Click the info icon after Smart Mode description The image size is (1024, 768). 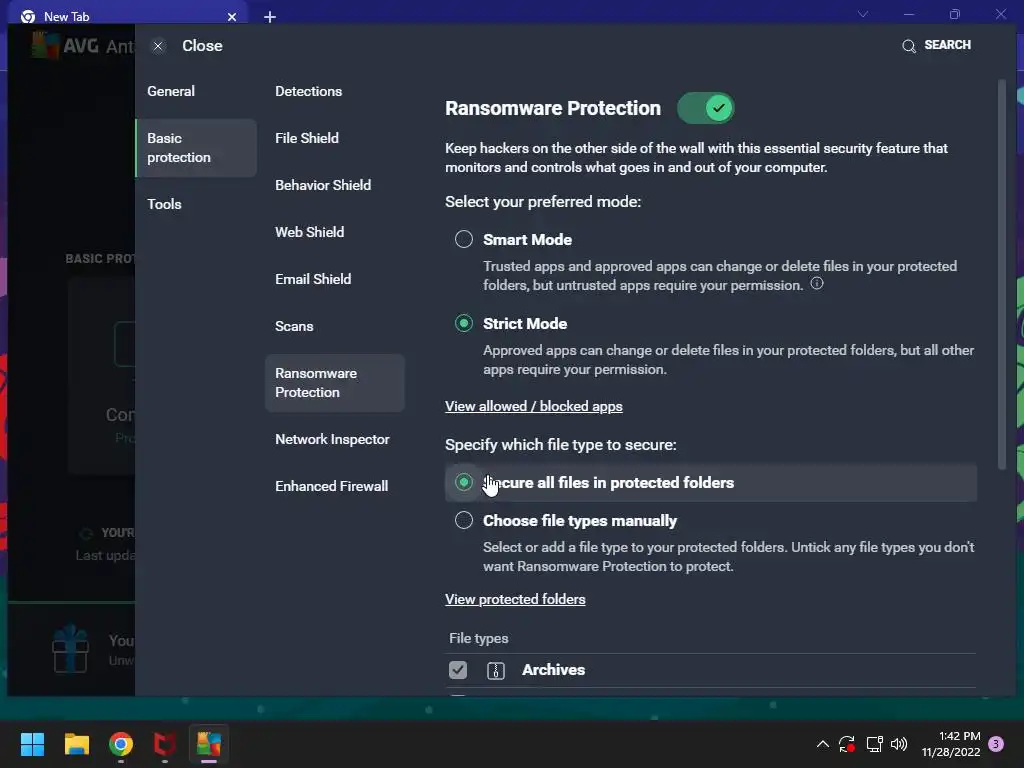[x=816, y=283]
